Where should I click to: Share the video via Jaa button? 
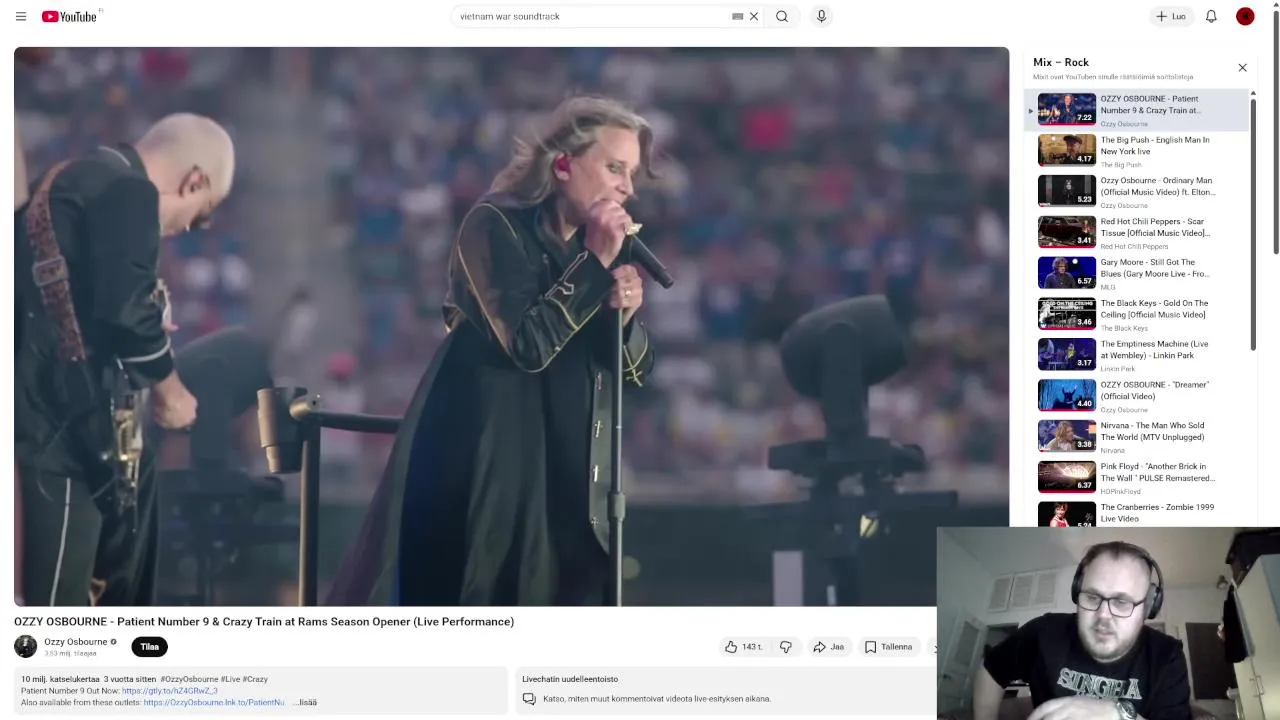pyautogui.click(x=829, y=647)
